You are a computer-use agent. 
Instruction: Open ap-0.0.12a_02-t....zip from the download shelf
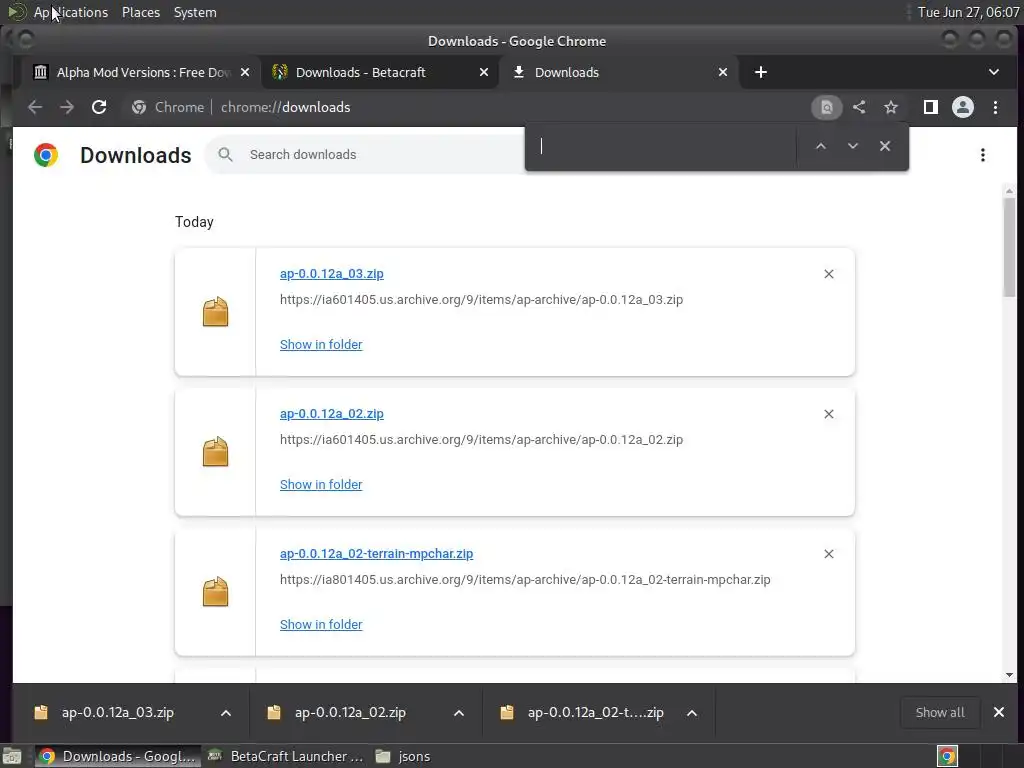click(595, 712)
